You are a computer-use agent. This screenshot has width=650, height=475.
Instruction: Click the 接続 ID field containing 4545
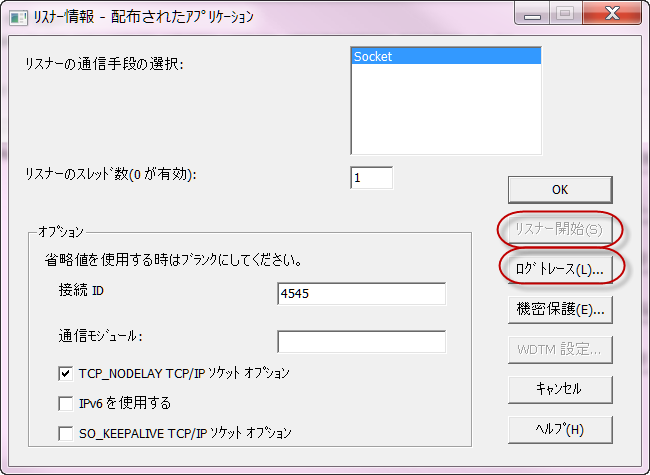(361, 293)
